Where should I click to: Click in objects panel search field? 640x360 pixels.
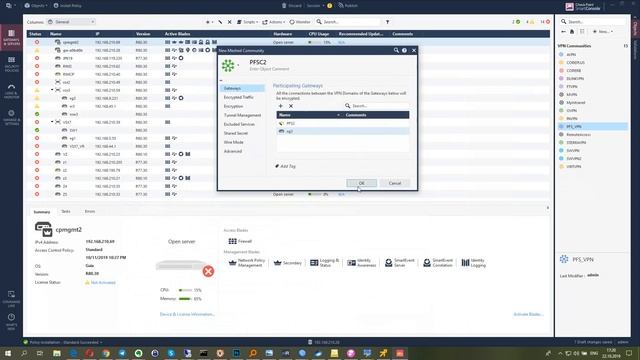click(593, 22)
